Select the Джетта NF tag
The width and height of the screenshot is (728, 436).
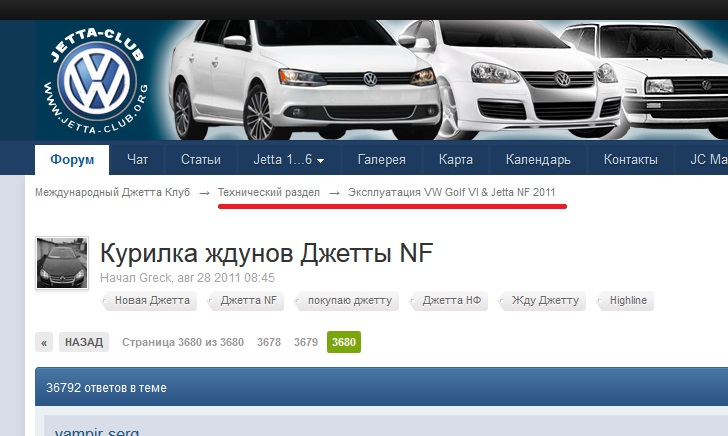point(246,301)
